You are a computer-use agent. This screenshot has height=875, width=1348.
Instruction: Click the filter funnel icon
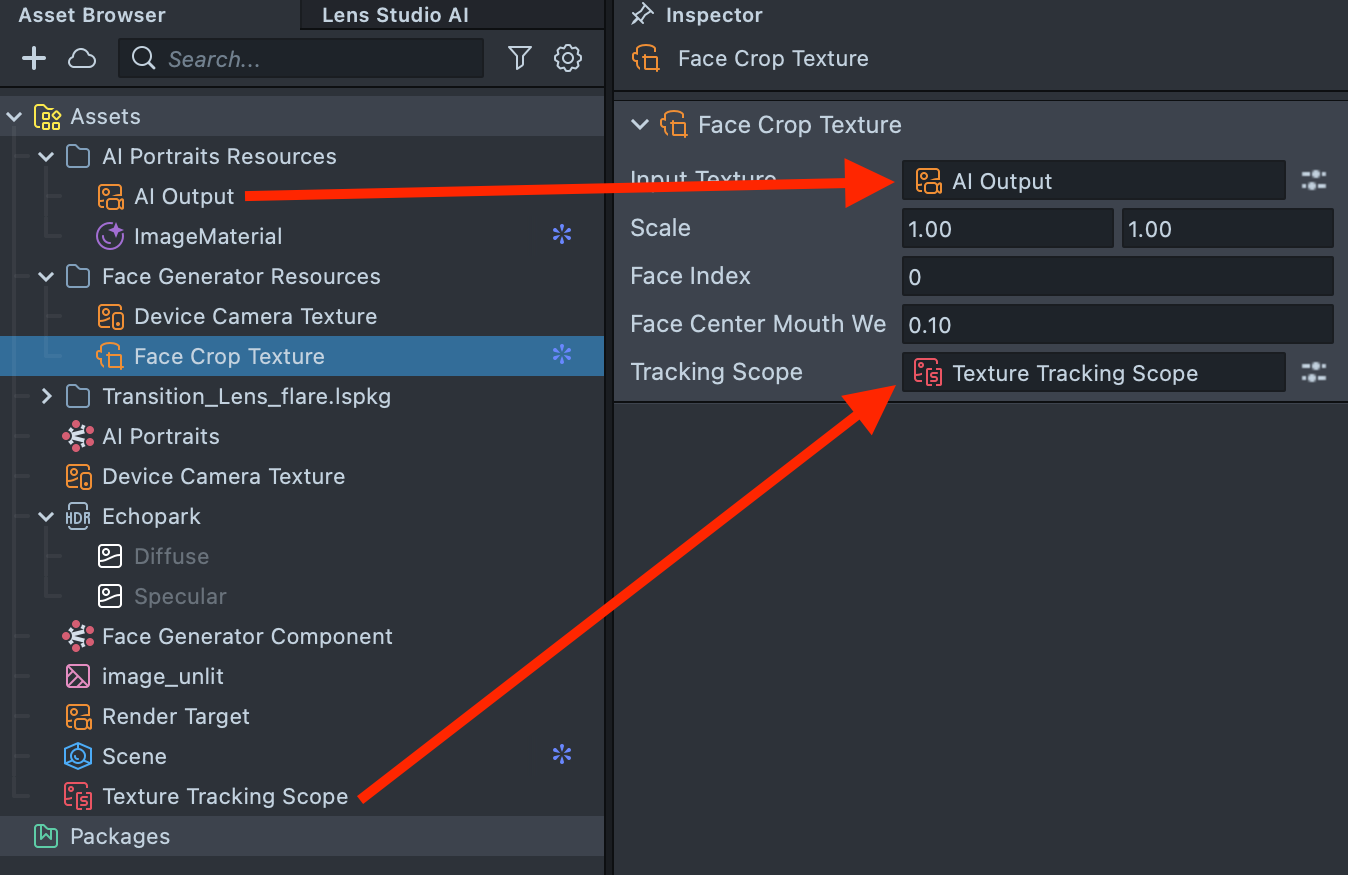coord(519,59)
